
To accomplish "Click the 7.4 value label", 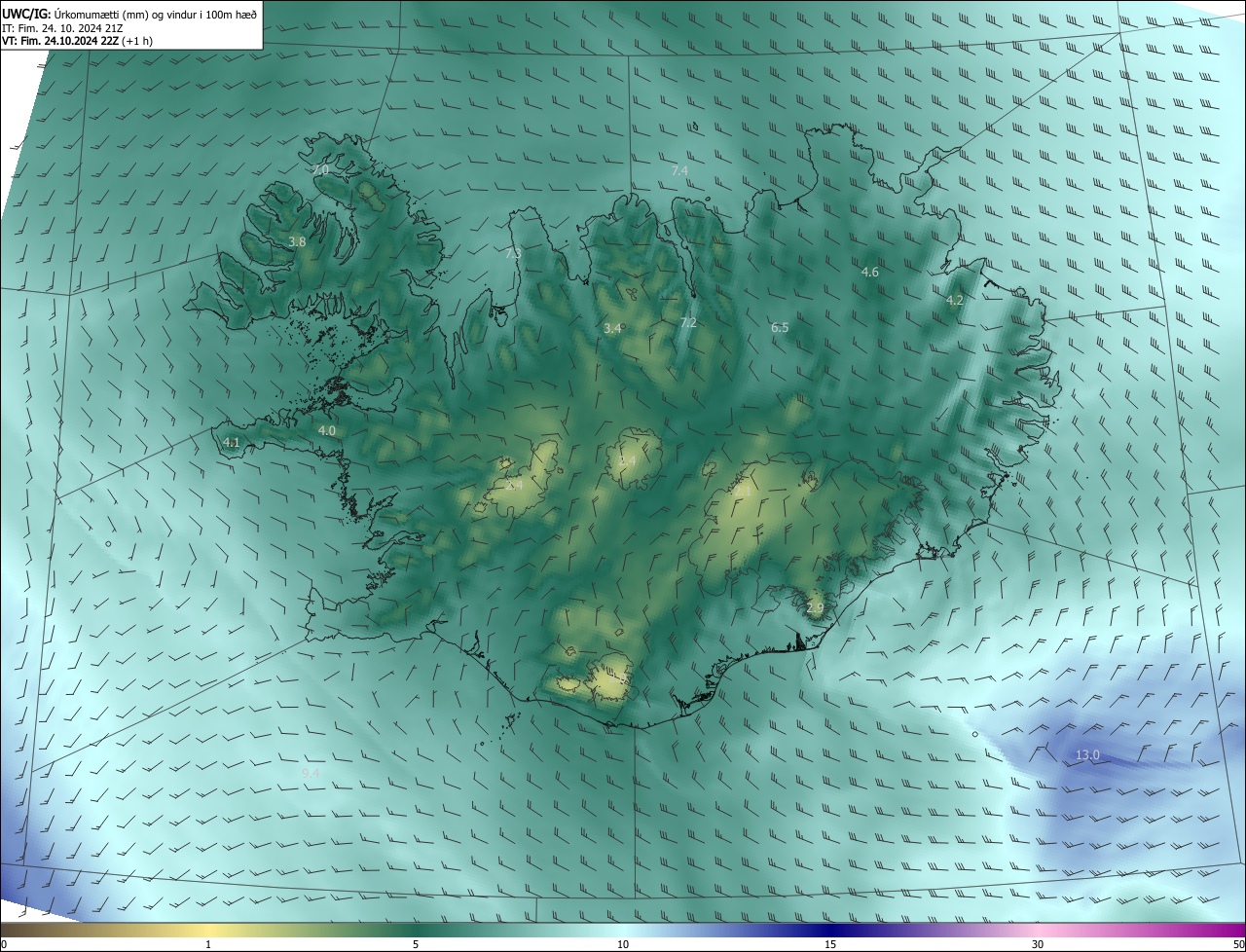I will click(x=679, y=170).
